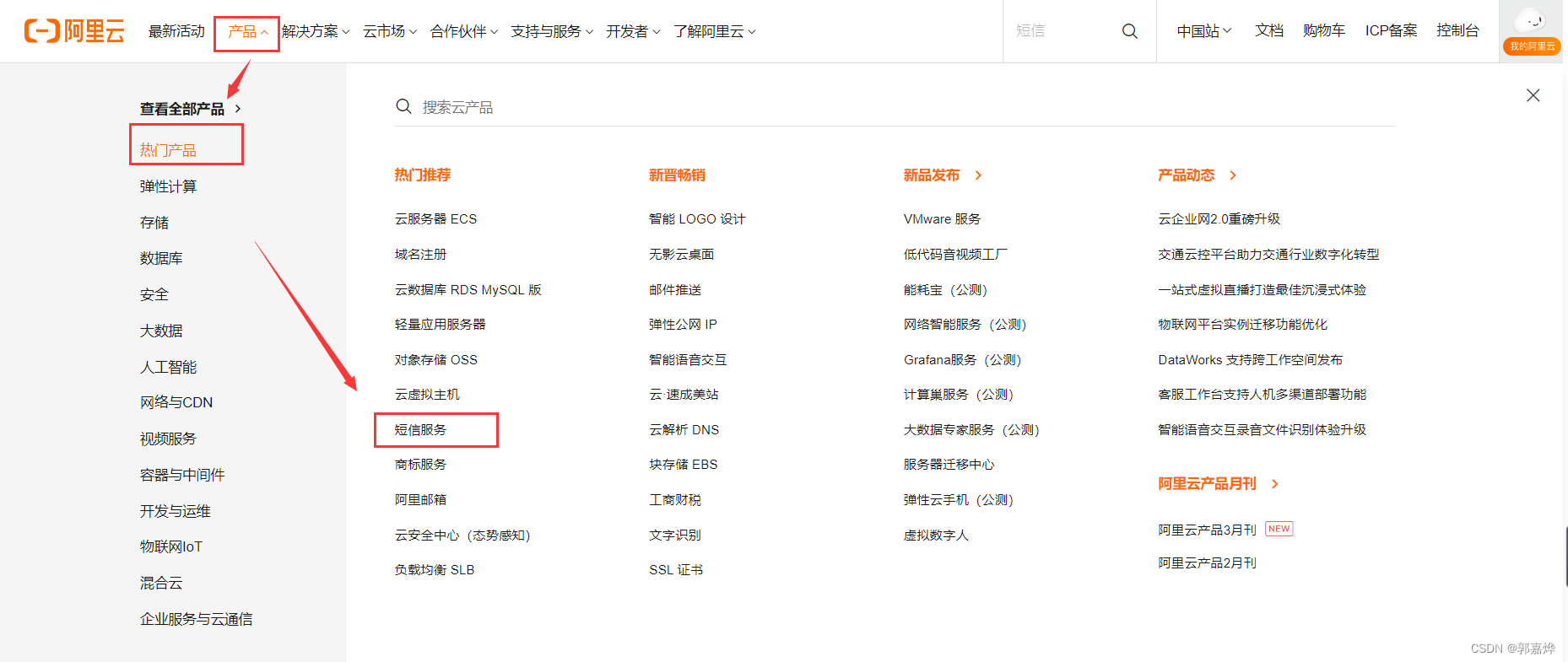
Task: Open 云企业网2.0重磅升级 news link
Action: pyautogui.click(x=1219, y=218)
